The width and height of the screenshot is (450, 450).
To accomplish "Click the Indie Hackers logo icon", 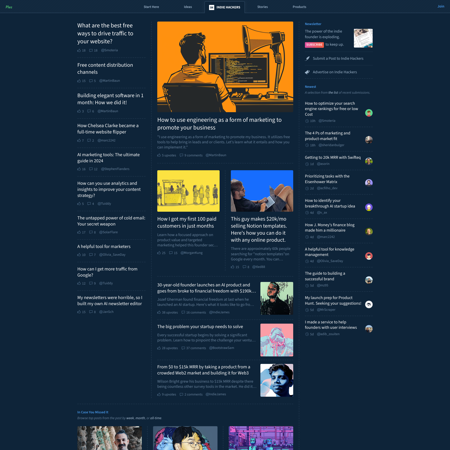I will 211,7.
